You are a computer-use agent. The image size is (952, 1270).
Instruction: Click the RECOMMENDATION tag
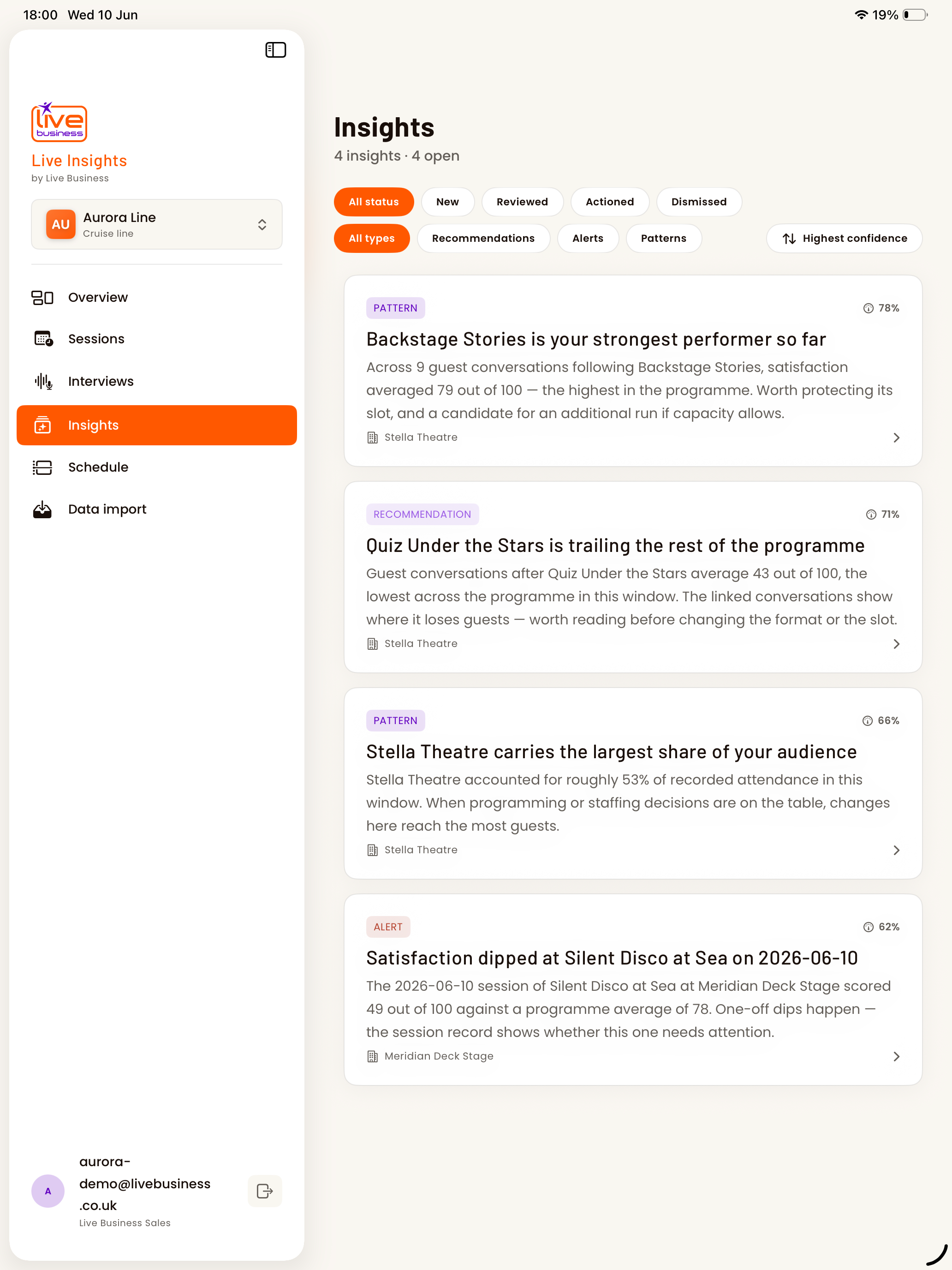click(x=422, y=514)
